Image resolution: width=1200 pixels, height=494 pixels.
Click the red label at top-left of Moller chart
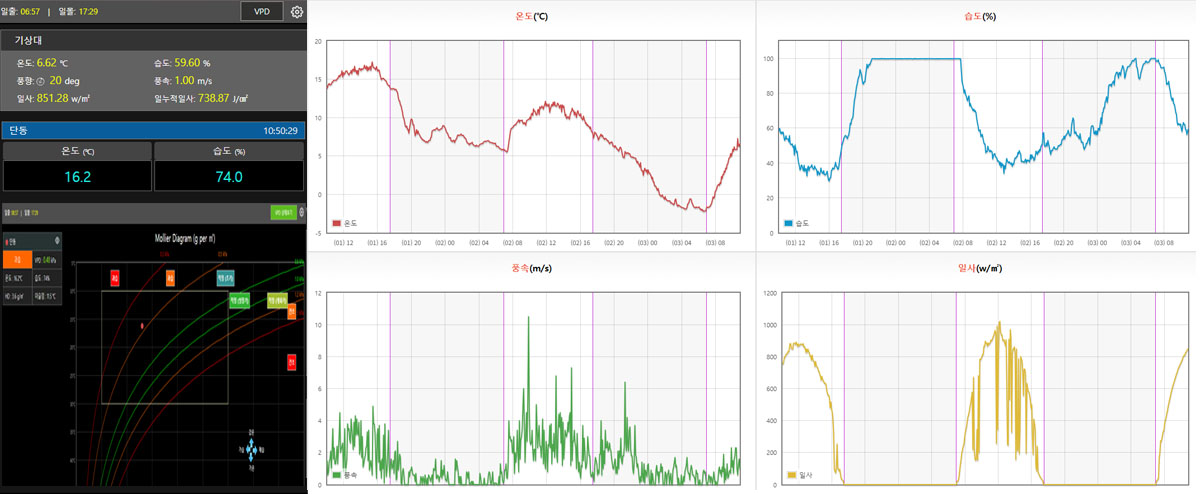click(x=115, y=277)
